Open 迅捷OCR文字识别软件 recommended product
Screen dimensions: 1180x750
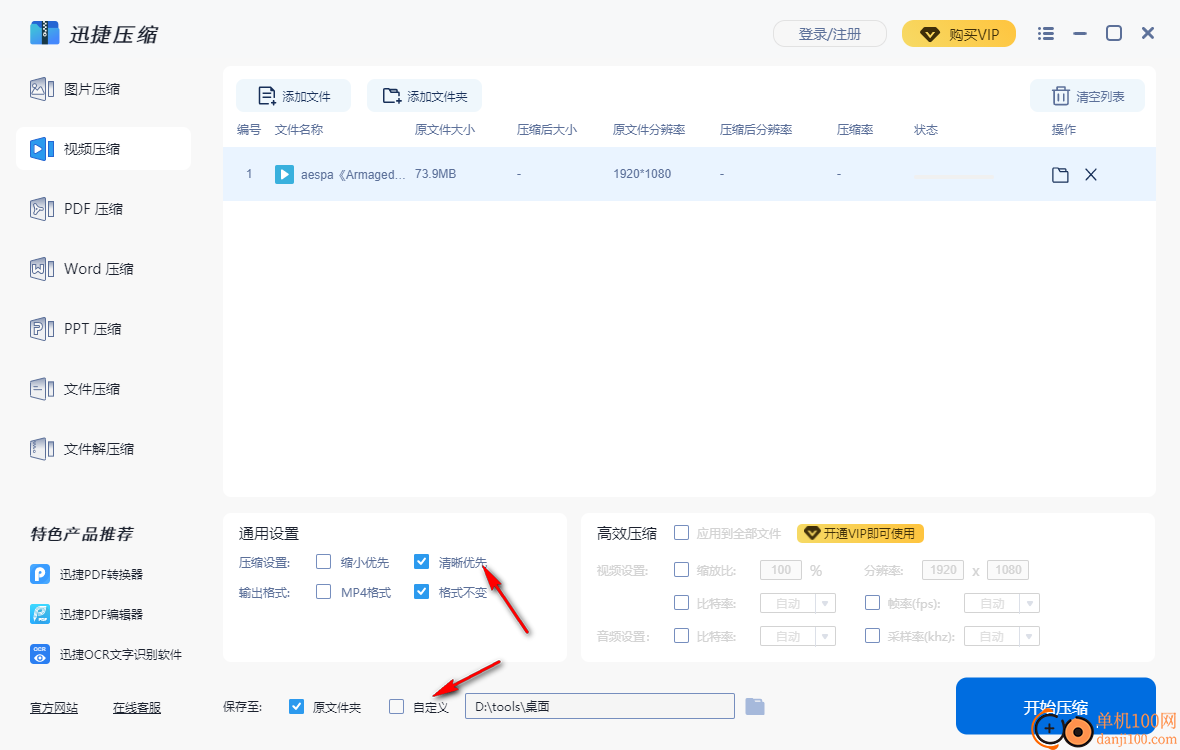tap(106, 654)
